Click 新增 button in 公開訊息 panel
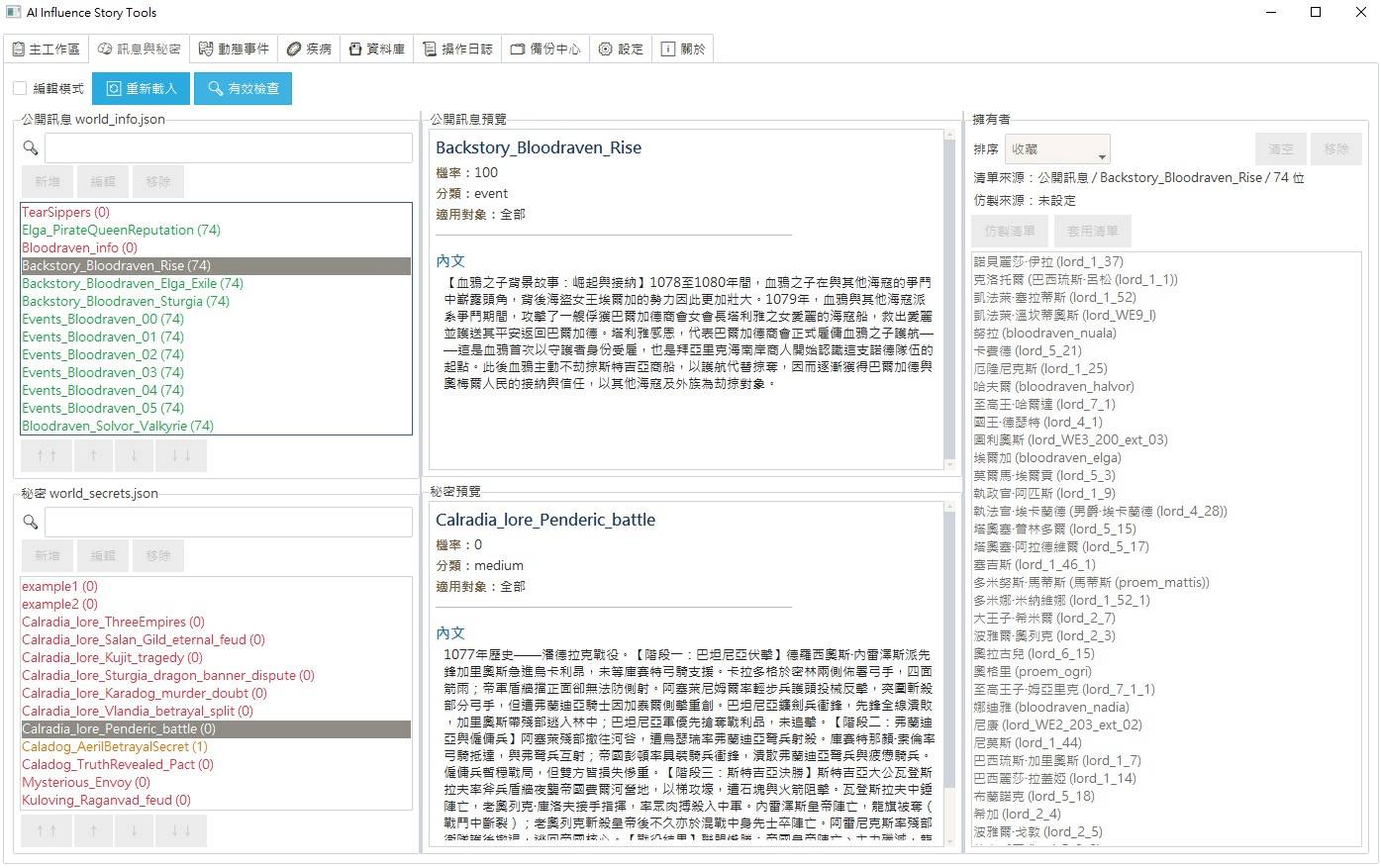The height and width of the screenshot is (868, 1381). click(48, 181)
